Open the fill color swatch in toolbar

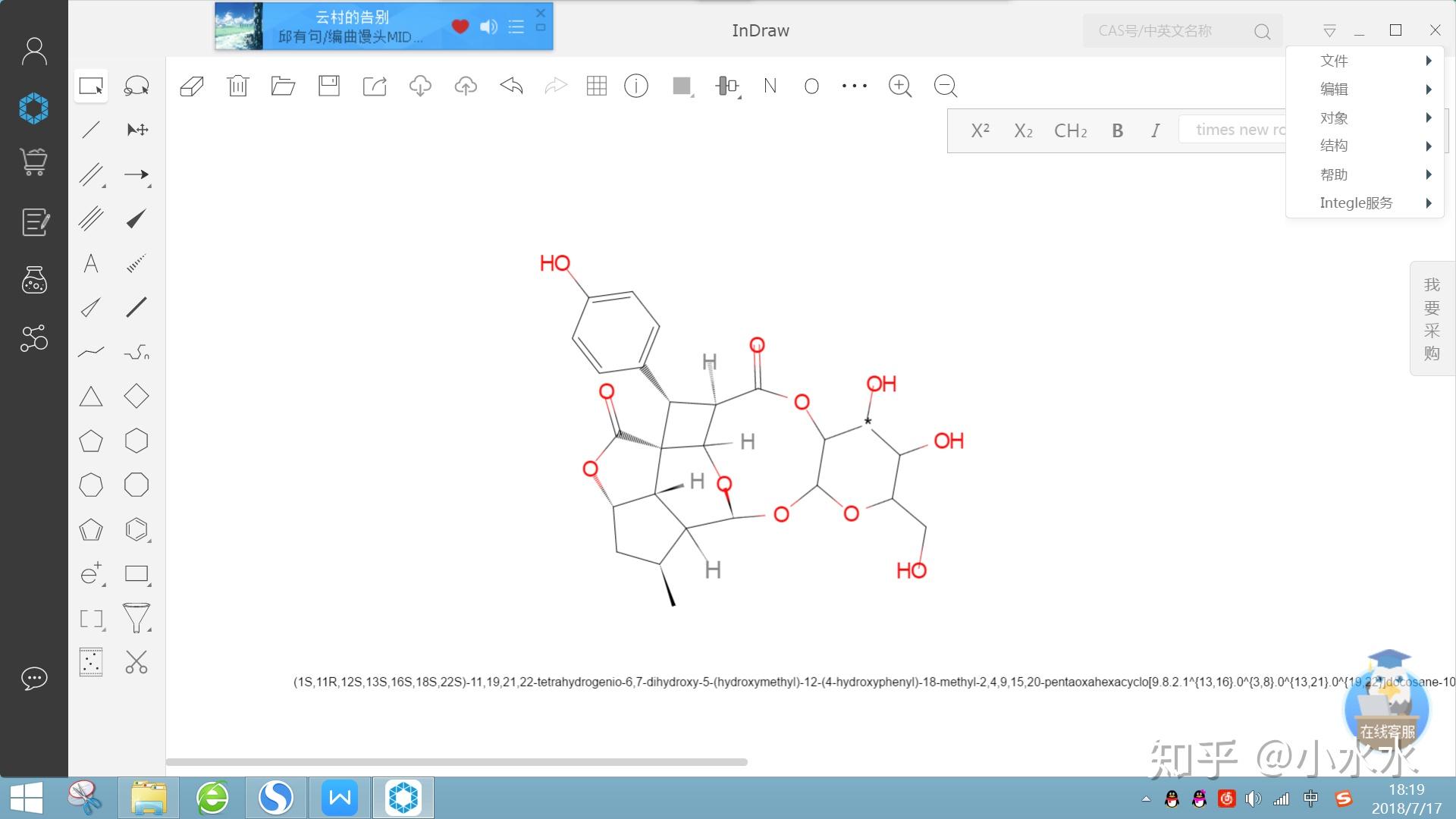pyautogui.click(x=679, y=86)
